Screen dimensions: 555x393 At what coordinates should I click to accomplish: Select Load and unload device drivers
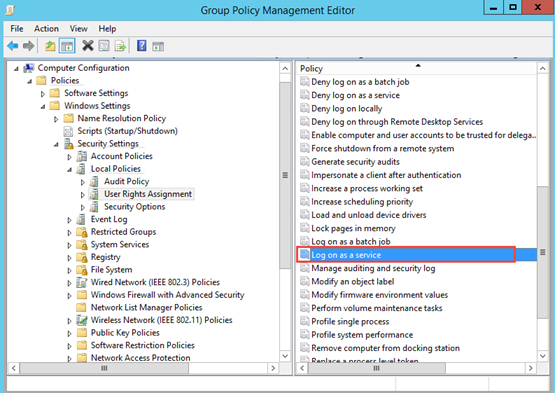point(368,215)
